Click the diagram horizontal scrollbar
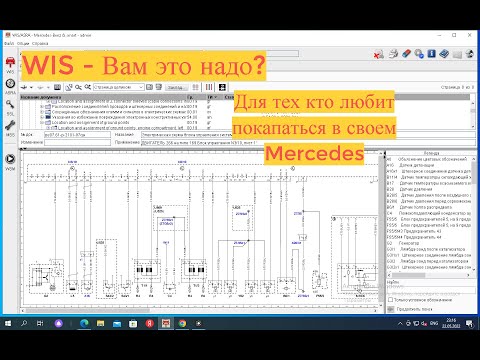480x360 pixels. tap(200, 310)
